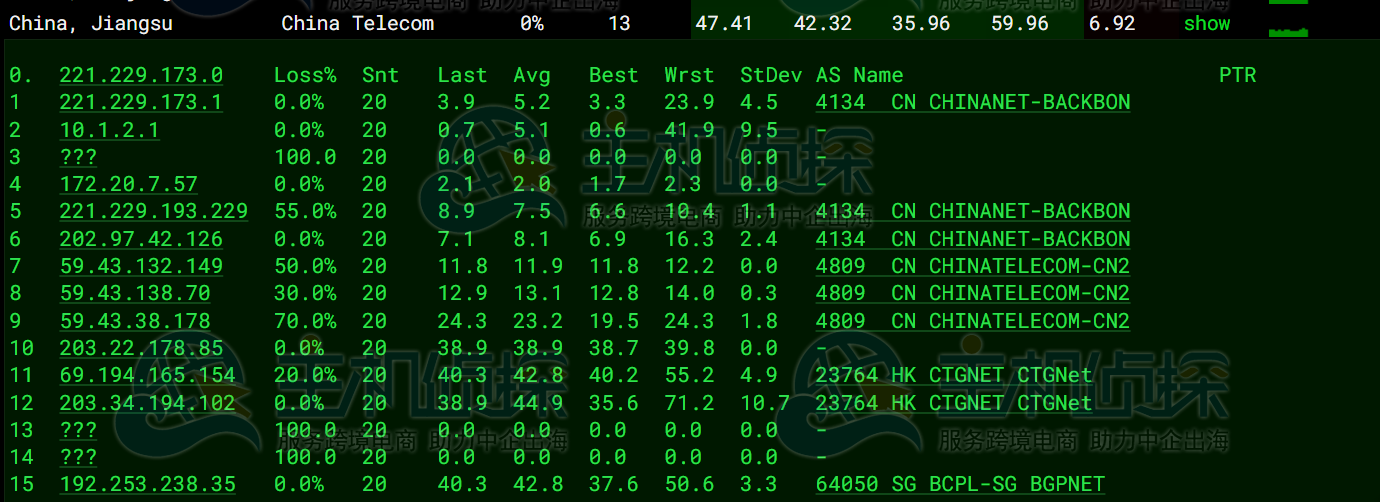Click the ??? entry in hop 13
This screenshot has height=502, width=1380.
click(78, 430)
